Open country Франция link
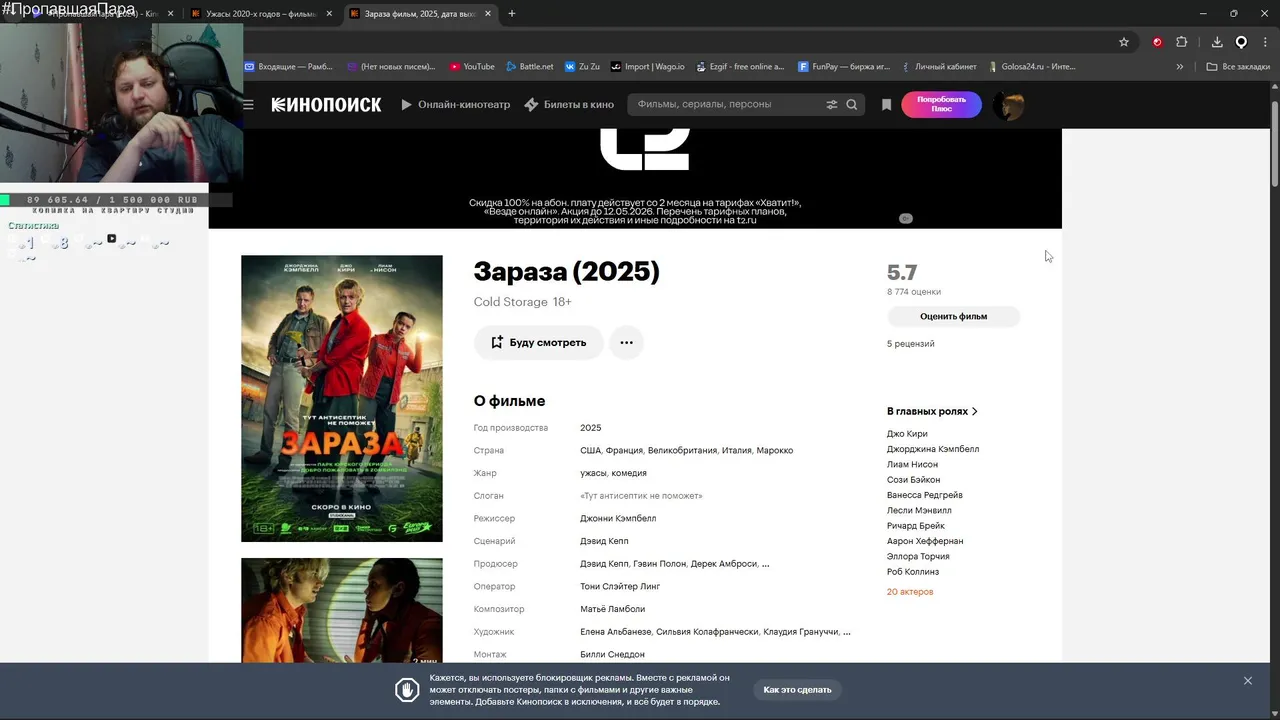 point(625,450)
